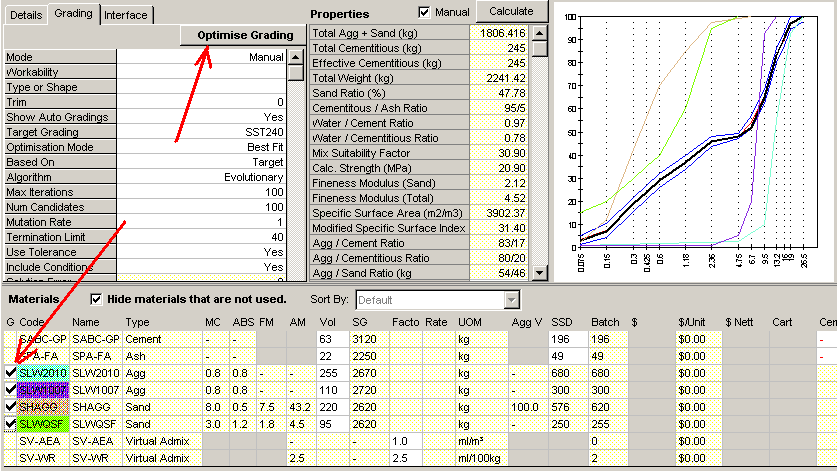Uncheck Hide materials that are not used

[97, 299]
